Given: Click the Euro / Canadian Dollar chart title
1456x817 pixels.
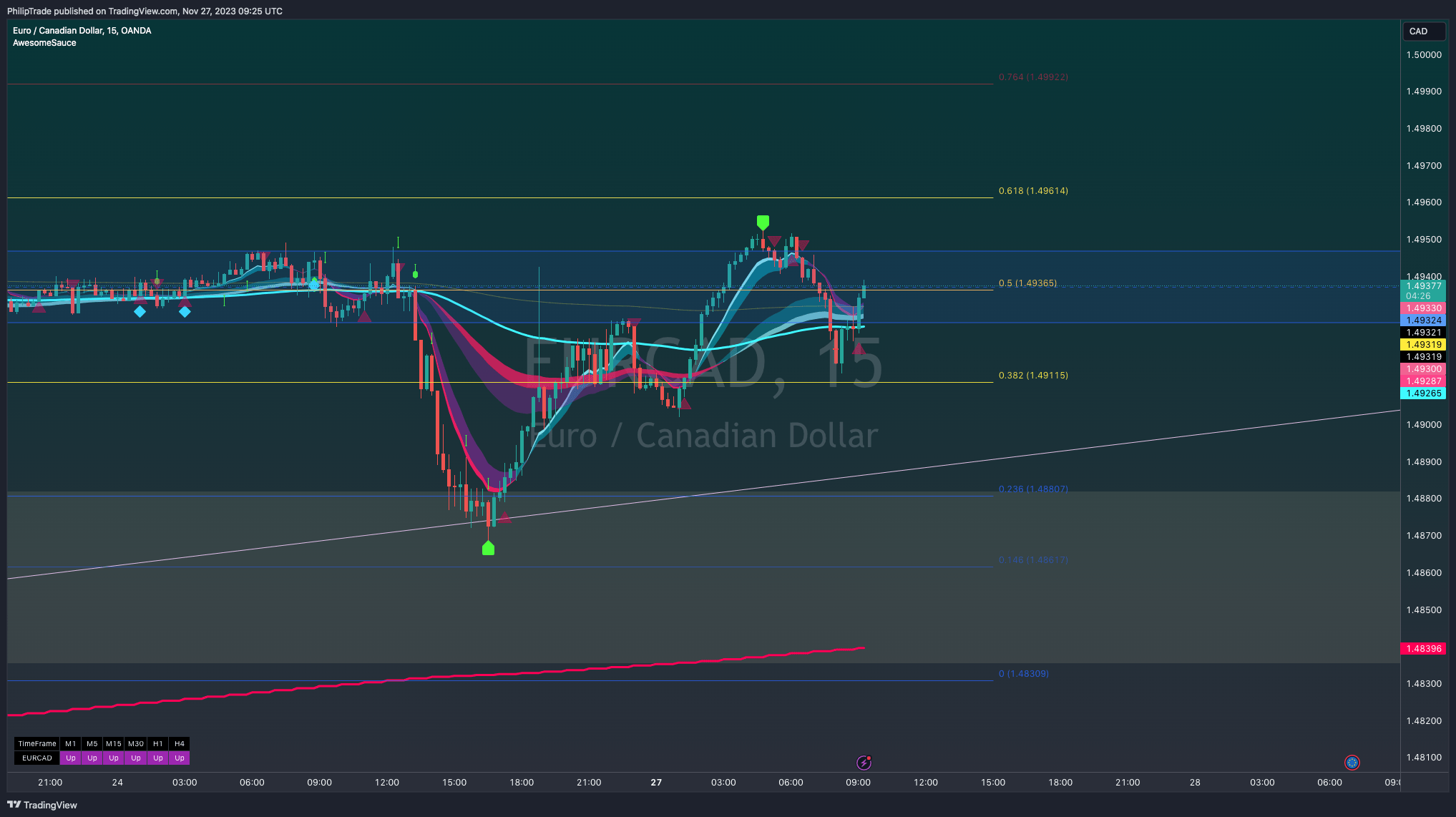Looking at the screenshot, I should tap(81, 31).
